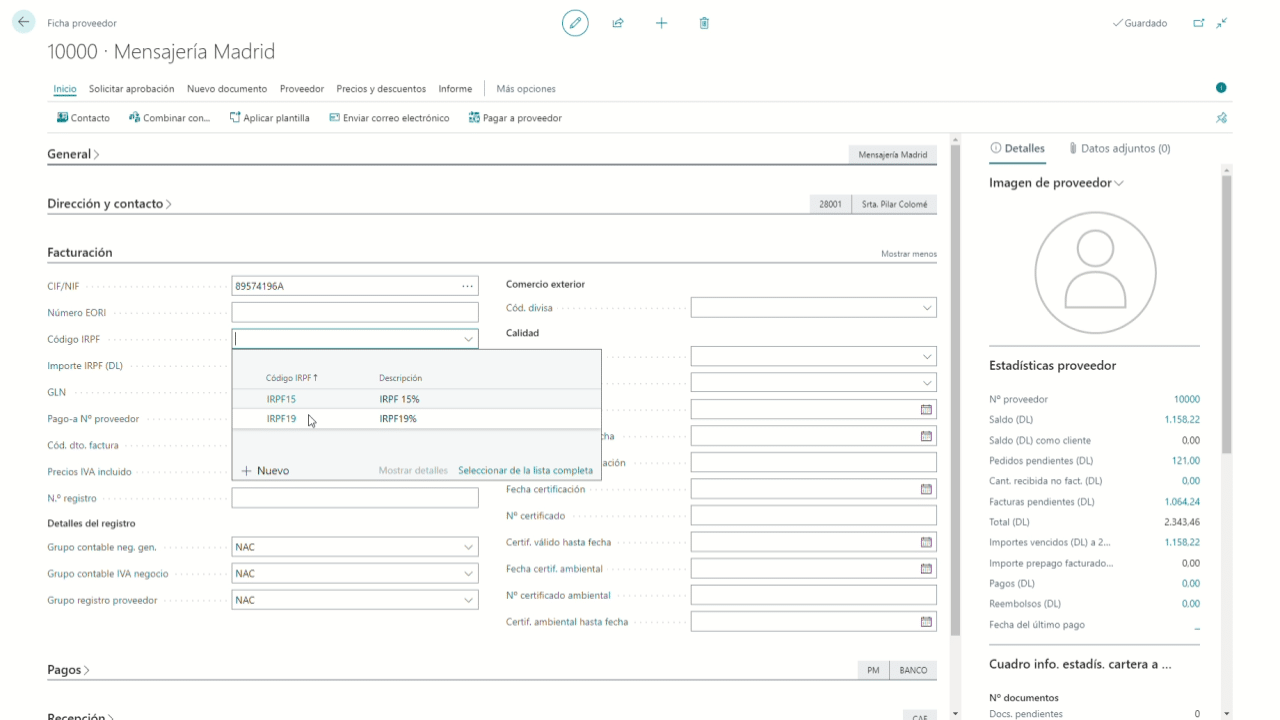The height and width of the screenshot is (720, 1280).
Task: Open Facturas pendientes (DL) value 1.064,24
Action: pos(1182,502)
